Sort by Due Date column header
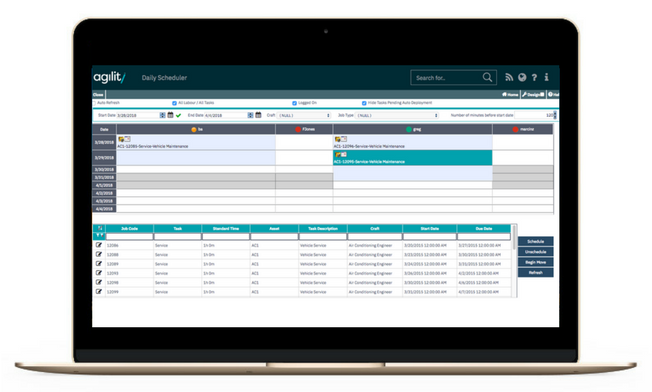The image size is (652, 392). click(484, 229)
